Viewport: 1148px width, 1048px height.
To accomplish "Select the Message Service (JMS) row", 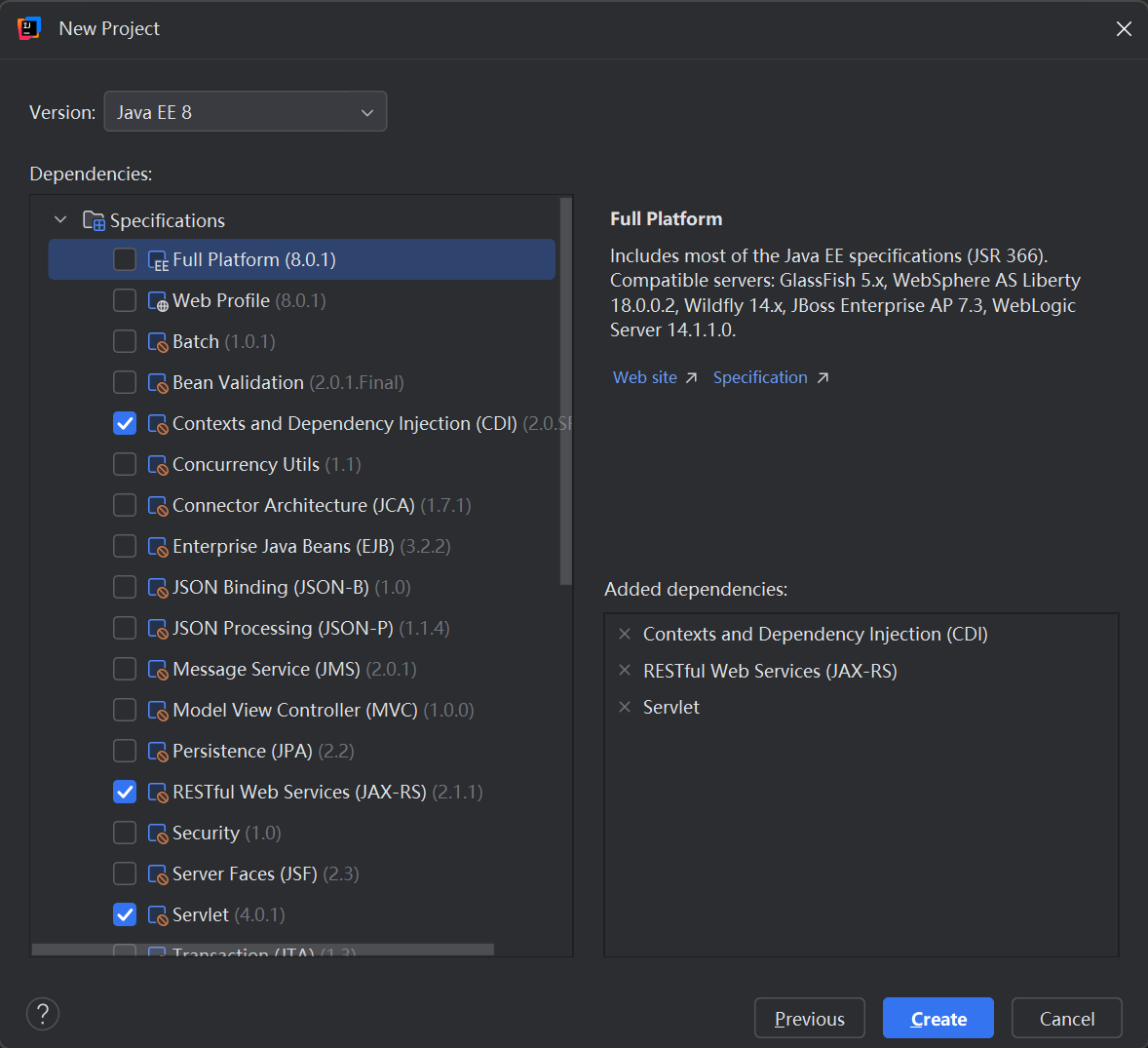I will point(302,670).
